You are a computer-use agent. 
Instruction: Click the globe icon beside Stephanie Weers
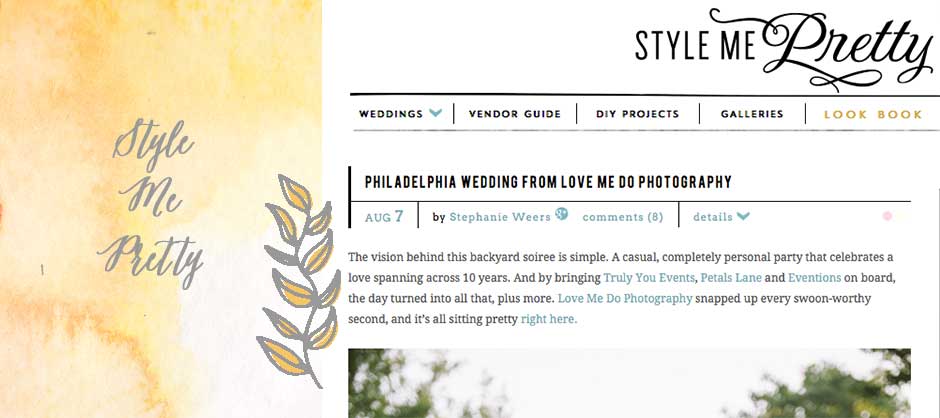[561, 214]
